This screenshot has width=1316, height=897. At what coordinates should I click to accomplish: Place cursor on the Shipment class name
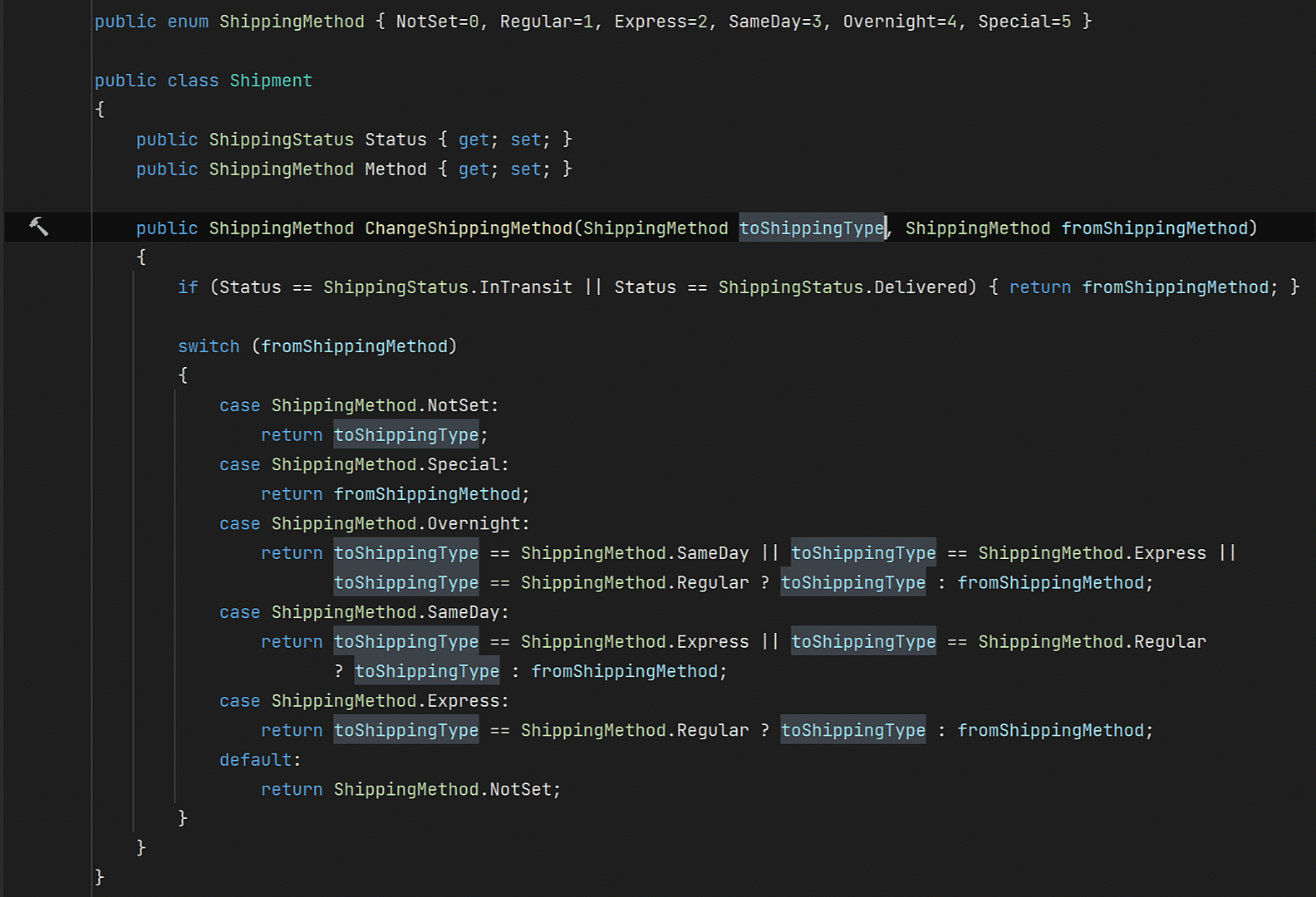(x=271, y=81)
